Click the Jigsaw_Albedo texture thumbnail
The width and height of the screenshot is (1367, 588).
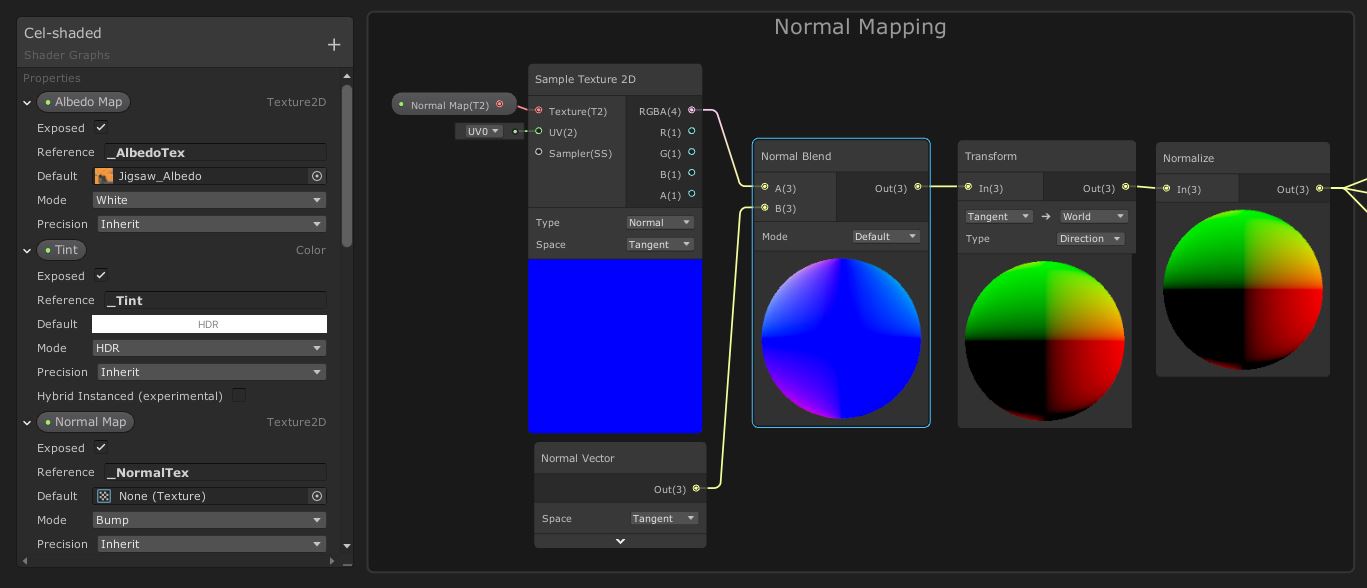(105, 176)
